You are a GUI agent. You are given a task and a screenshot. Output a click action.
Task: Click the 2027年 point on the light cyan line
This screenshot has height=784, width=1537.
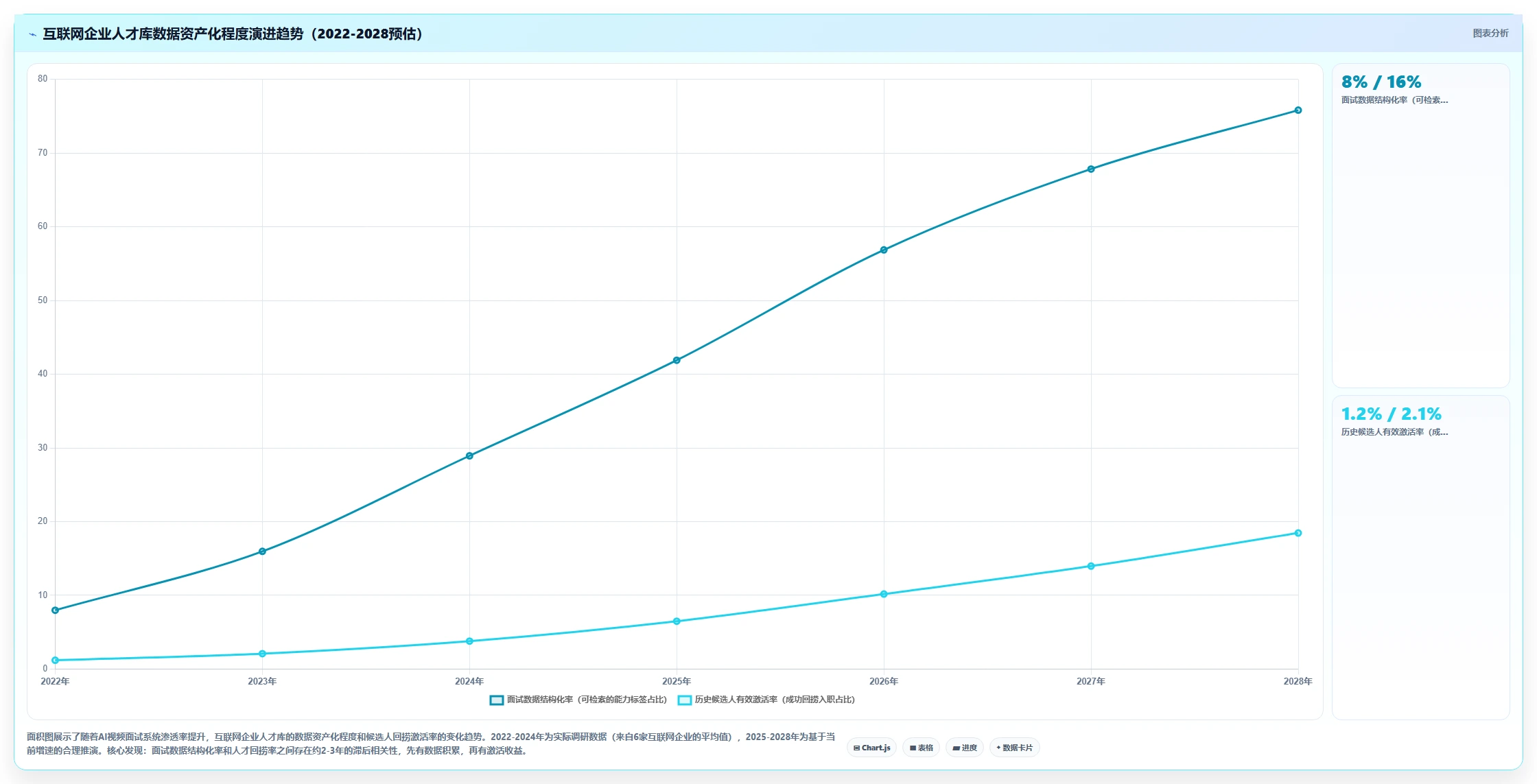click(1091, 567)
